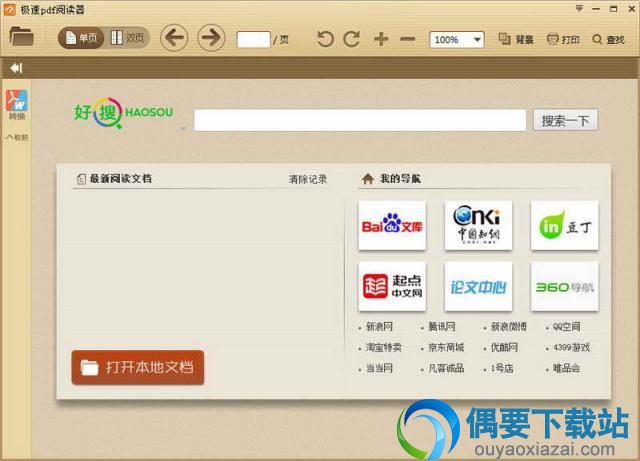The width and height of the screenshot is (640, 461).
Task: Click the 打开本地文档 button
Action: click(x=138, y=367)
